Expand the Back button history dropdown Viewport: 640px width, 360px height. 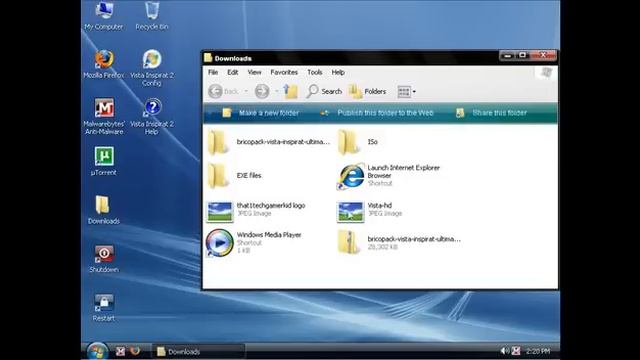pyautogui.click(x=246, y=91)
